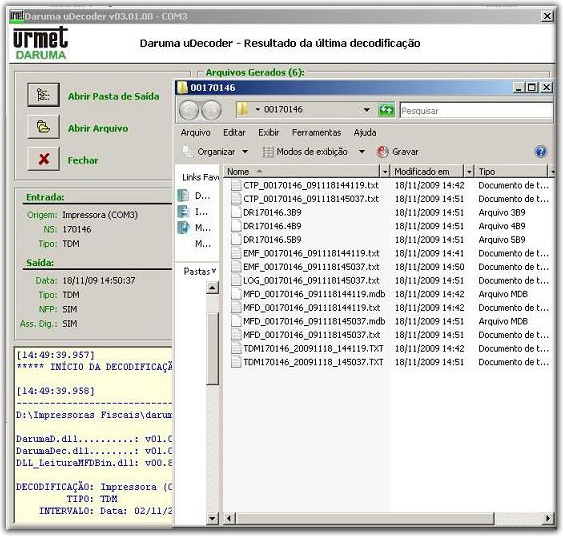This screenshot has width=563, height=536.
Task: Click file icon of DR170146.3B9
Action: pyautogui.click(x=236, y=213)
